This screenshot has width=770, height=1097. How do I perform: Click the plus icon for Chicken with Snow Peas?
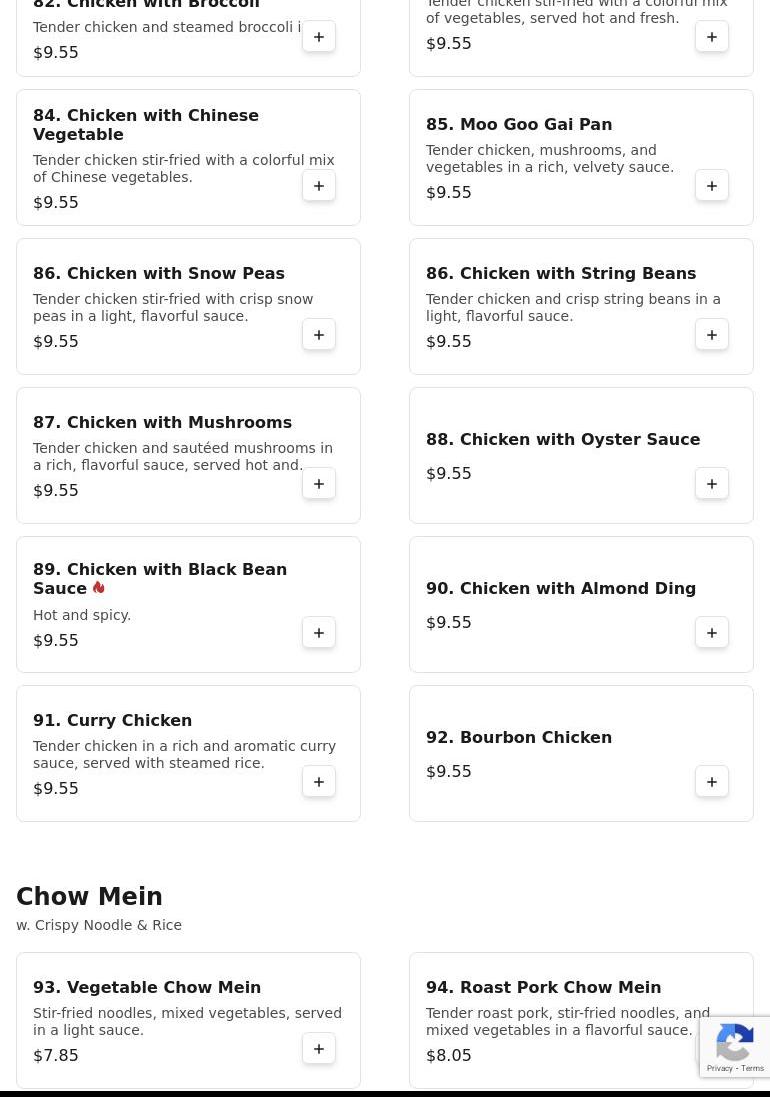(319, 335)
